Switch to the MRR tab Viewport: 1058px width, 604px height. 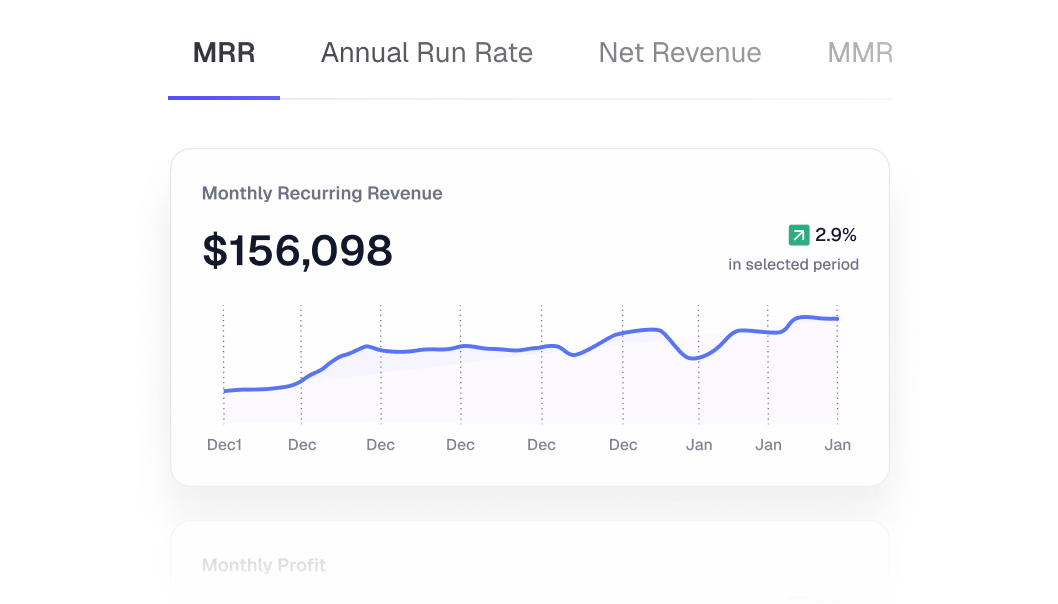point(224,53)
